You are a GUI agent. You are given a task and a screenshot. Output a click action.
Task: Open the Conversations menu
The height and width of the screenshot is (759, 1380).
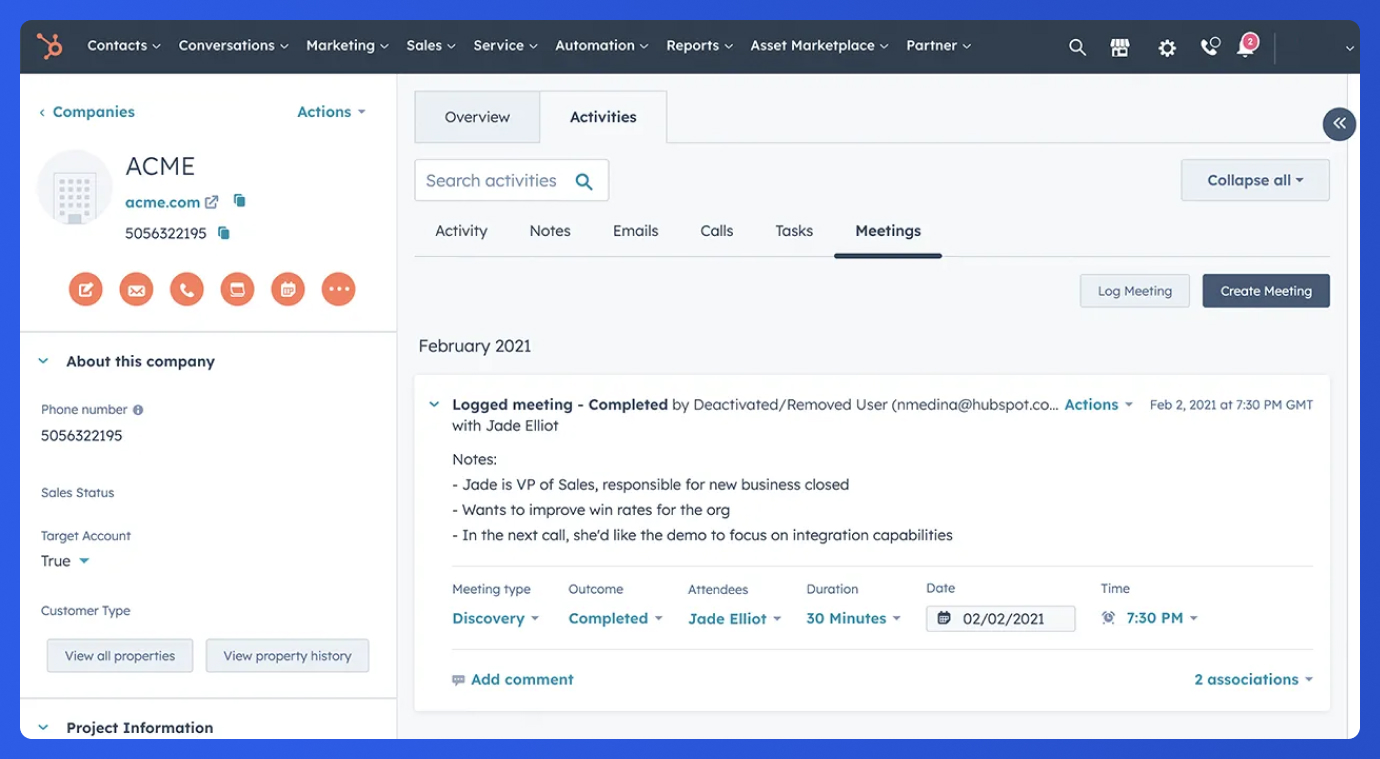tap(234, 46)
